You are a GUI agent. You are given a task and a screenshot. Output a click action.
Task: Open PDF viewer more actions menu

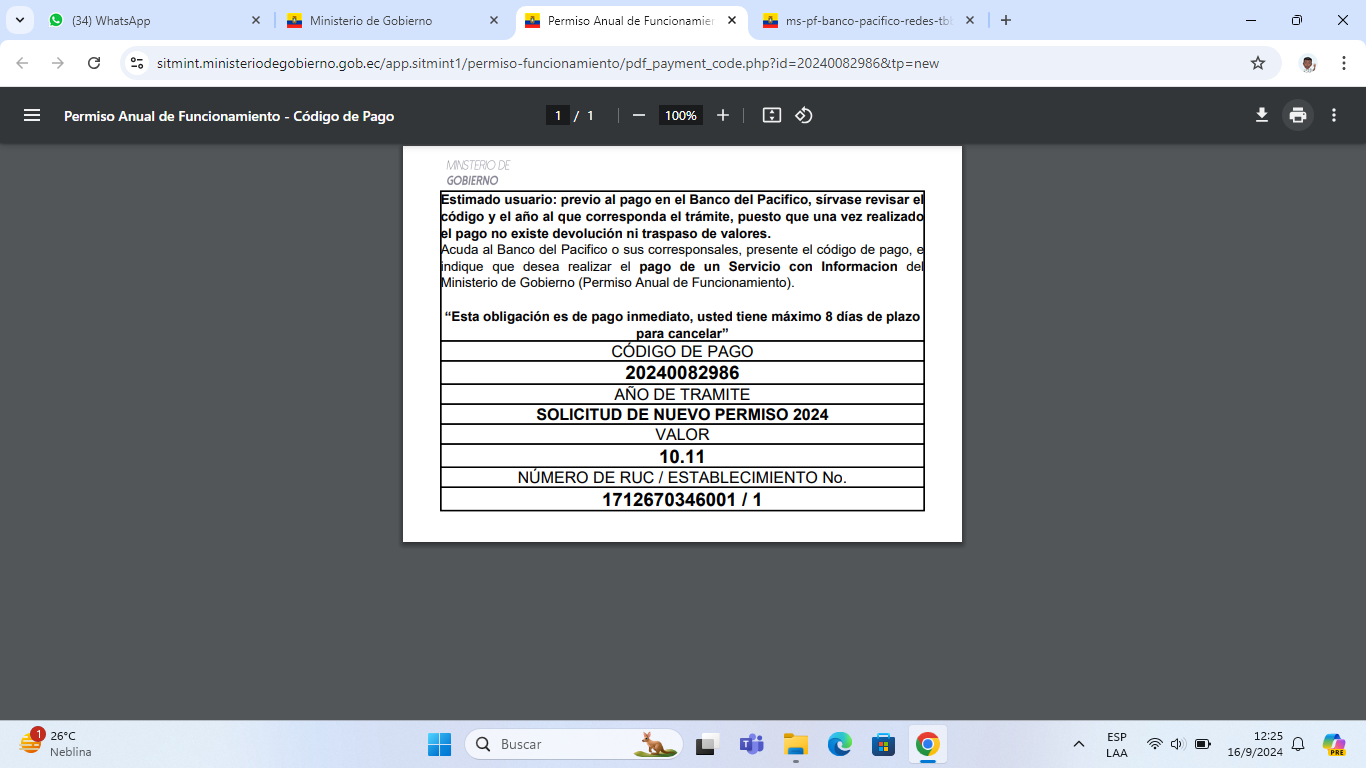click(x=1334, y=115)
